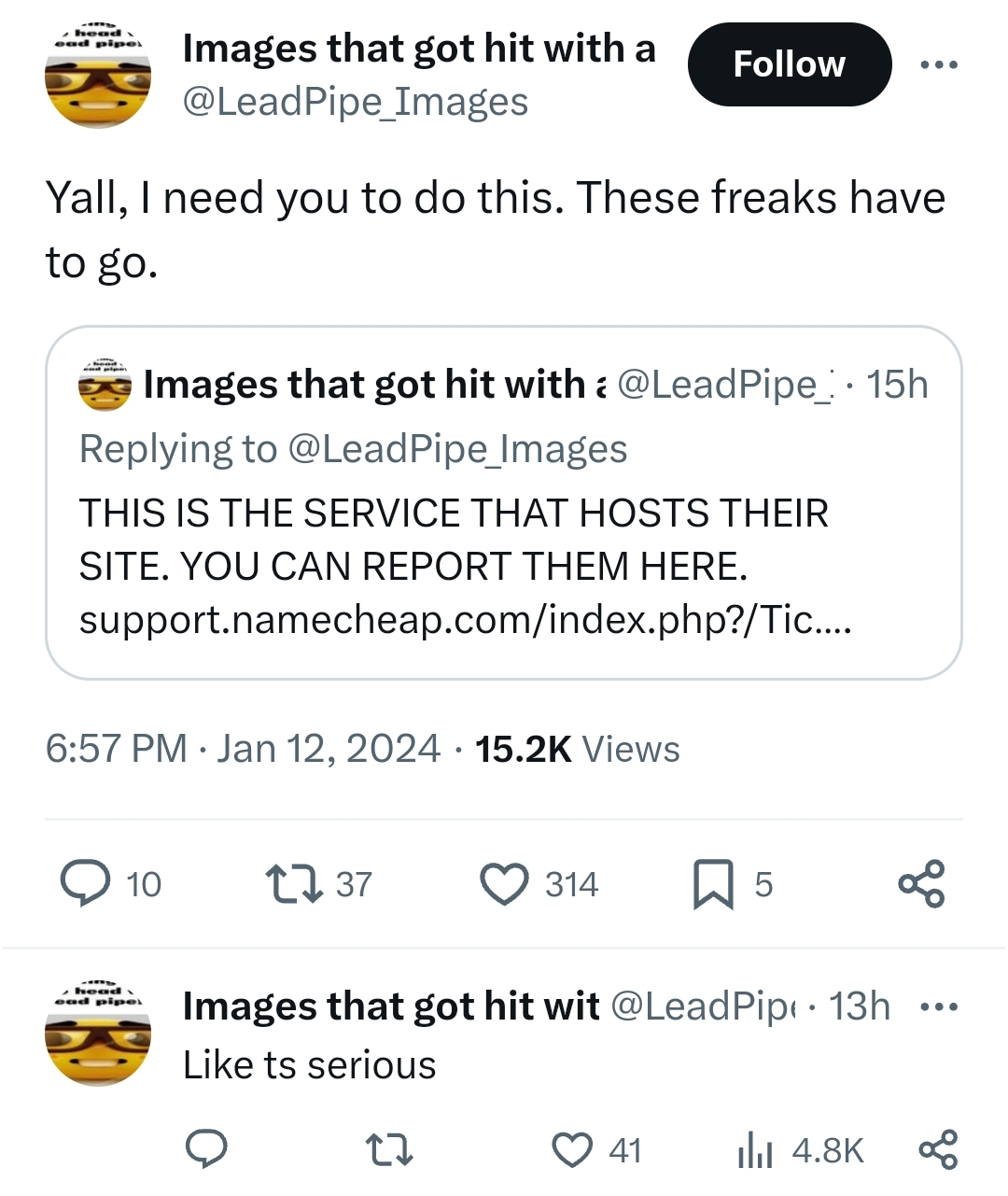Like the "Like ts serious" reply

[571, 1149]
